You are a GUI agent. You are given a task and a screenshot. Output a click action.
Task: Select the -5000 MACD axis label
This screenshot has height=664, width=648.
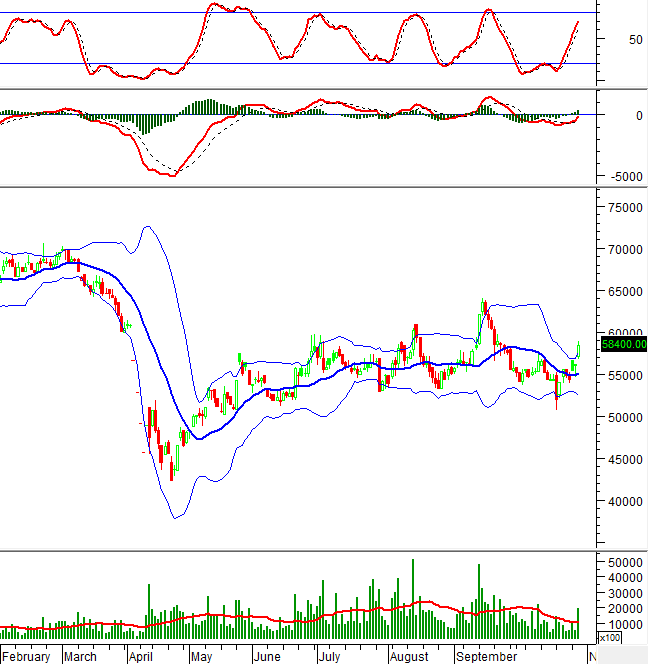click(x=626, y=177)
